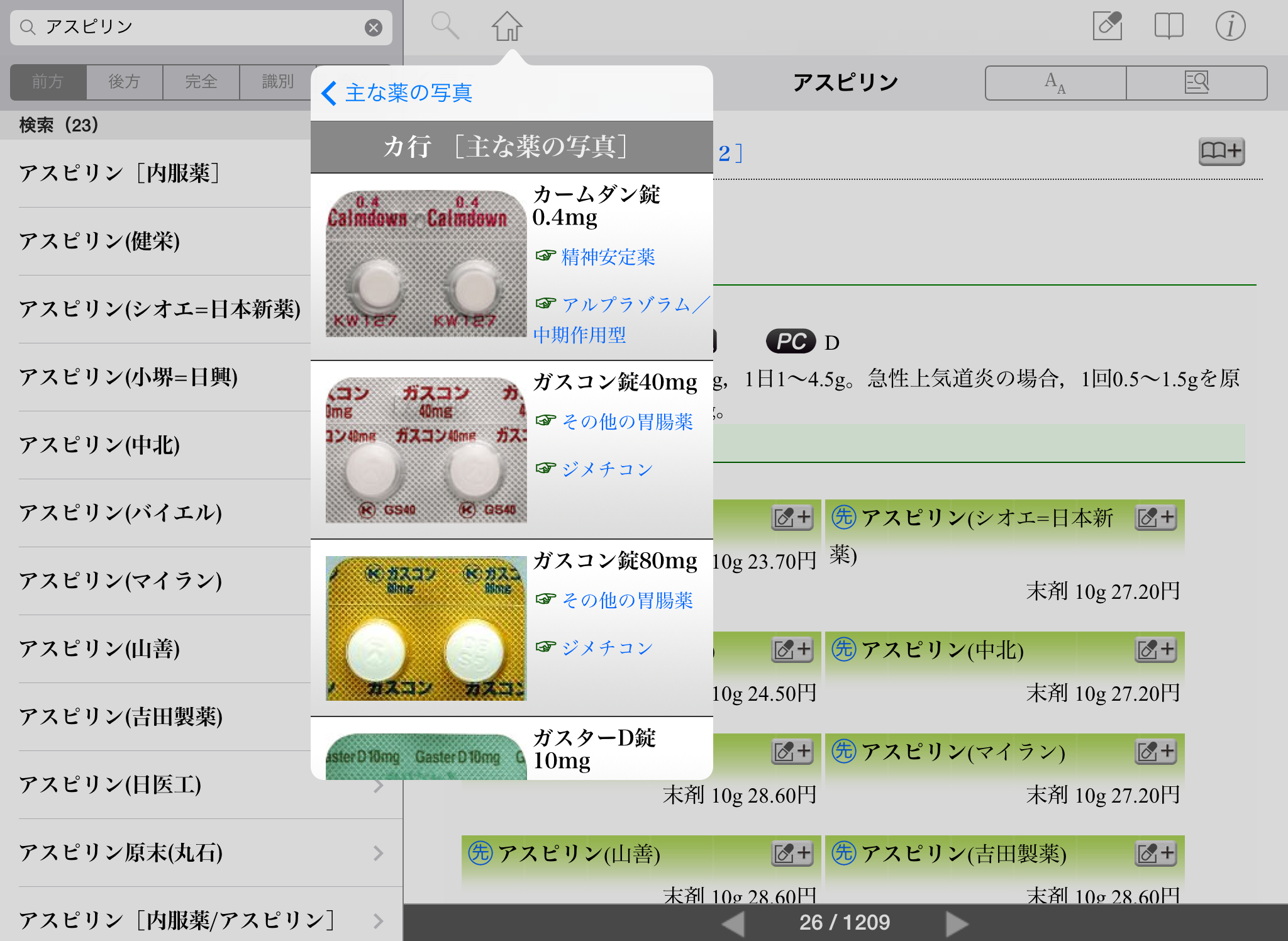Tap the magnifier search icon in toolbar
Viewport: 1288px width, 941px height.
445,26
